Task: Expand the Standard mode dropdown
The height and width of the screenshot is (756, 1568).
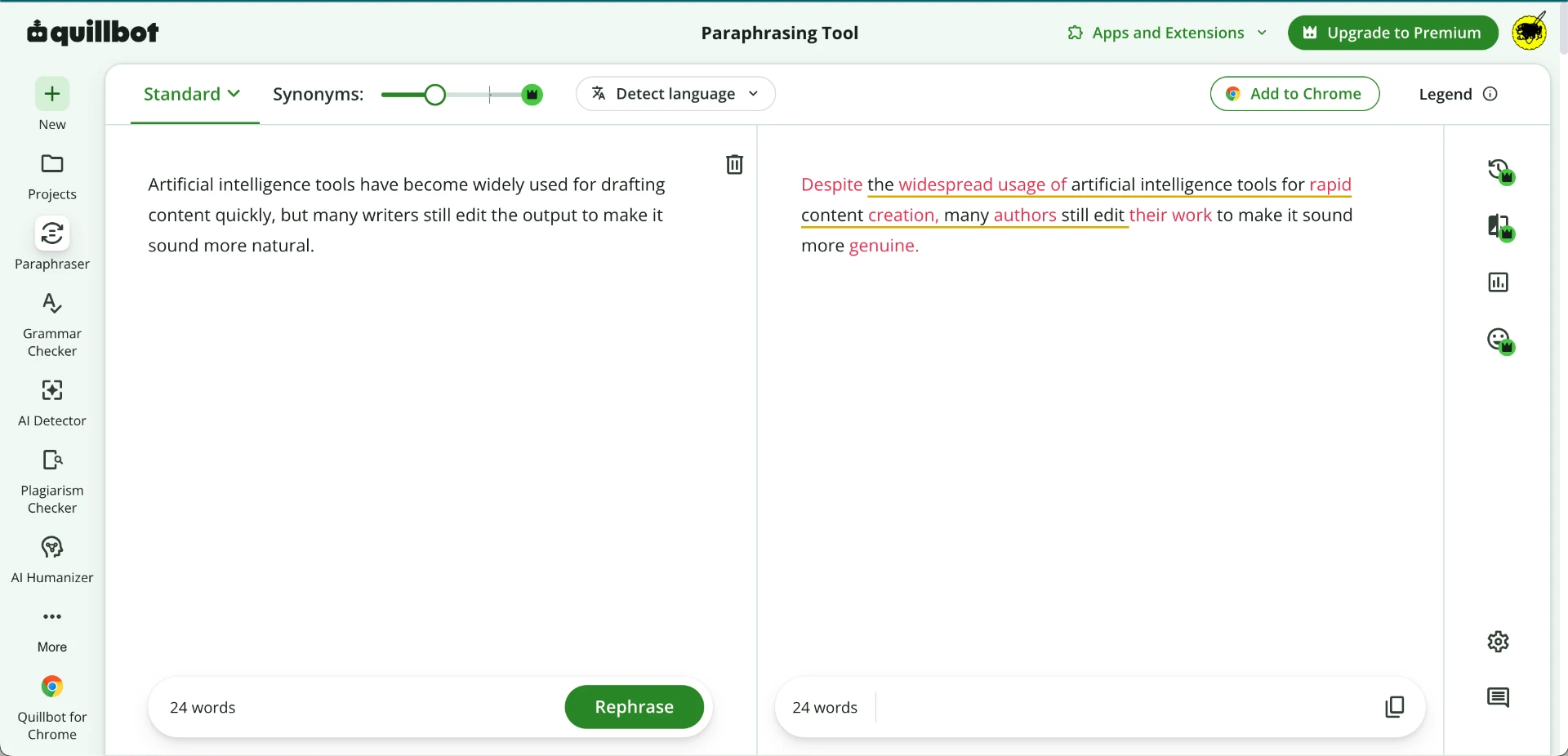Action: click(x=193, y=95)
